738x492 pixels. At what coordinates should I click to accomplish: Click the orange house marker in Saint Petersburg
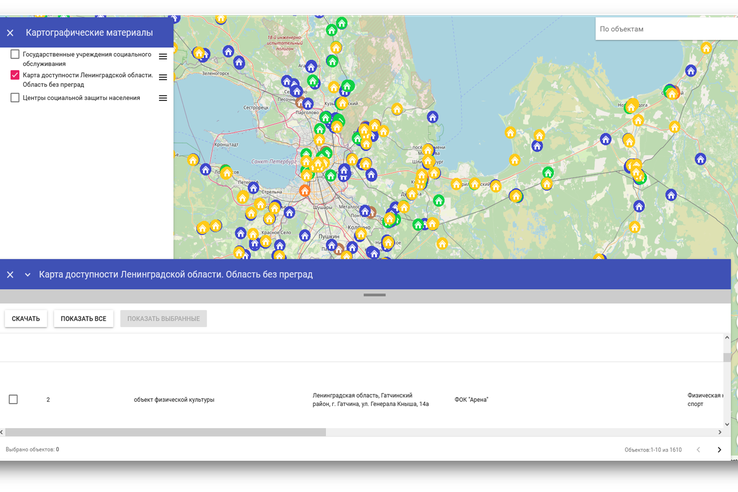(x=305, y=191)
